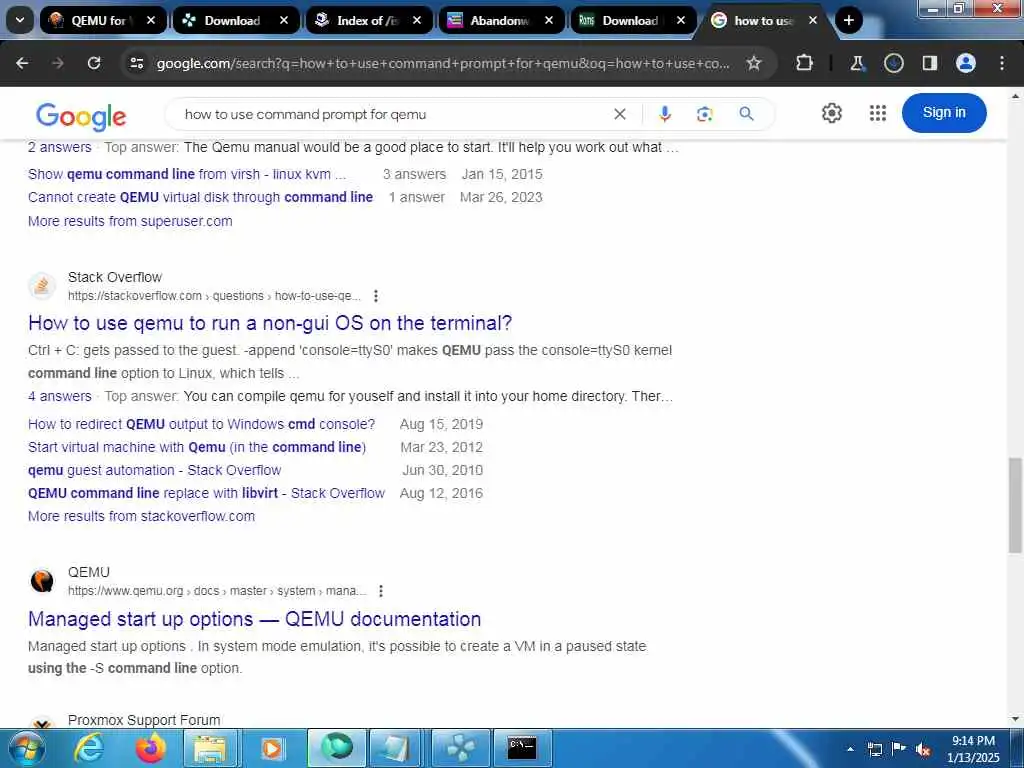Open Google quick settings gear
Screen dimensions: 1024x768
[831, 113]
